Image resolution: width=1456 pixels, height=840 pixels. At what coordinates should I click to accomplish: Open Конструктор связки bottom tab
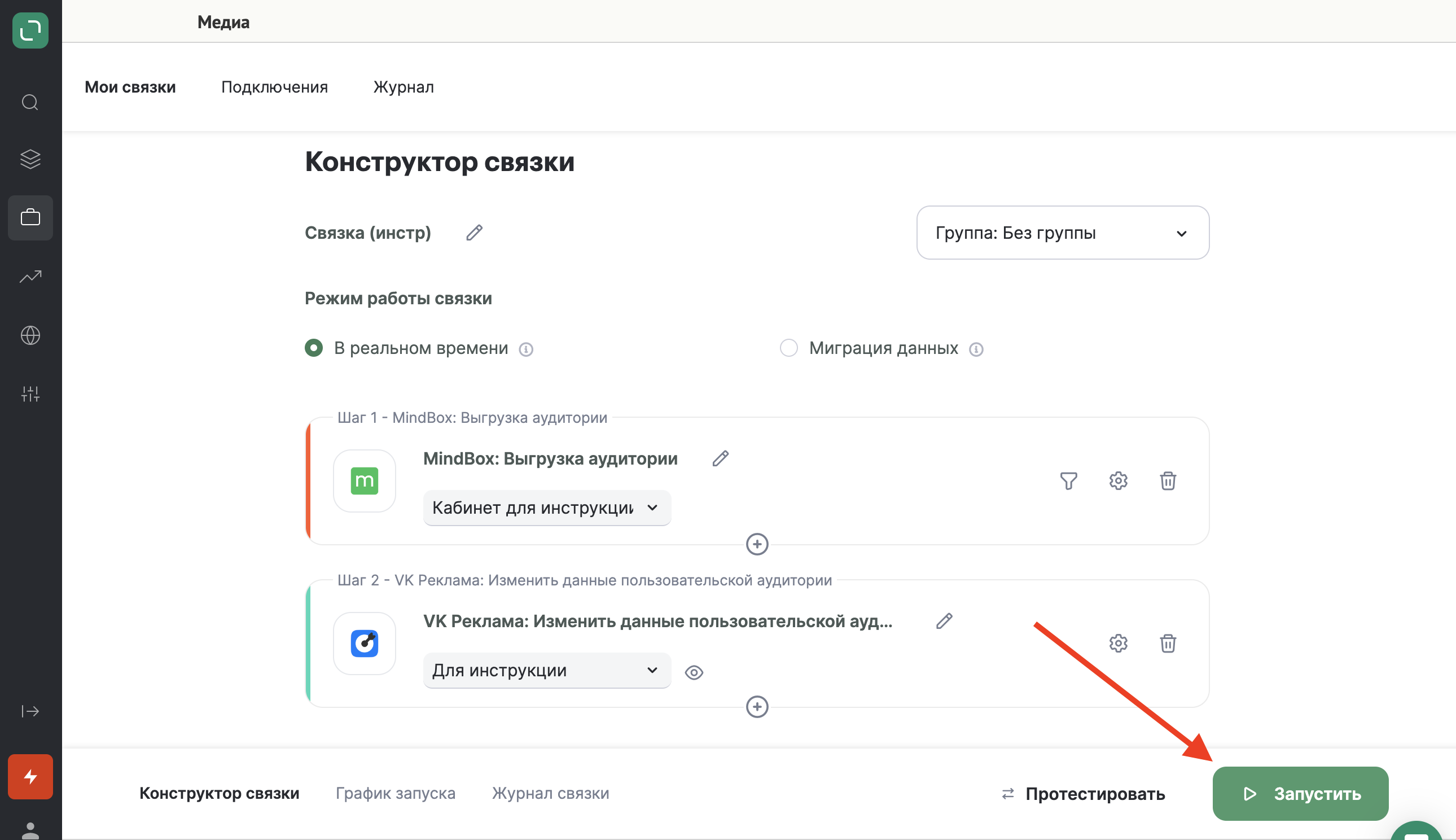[x=219, y=793]
